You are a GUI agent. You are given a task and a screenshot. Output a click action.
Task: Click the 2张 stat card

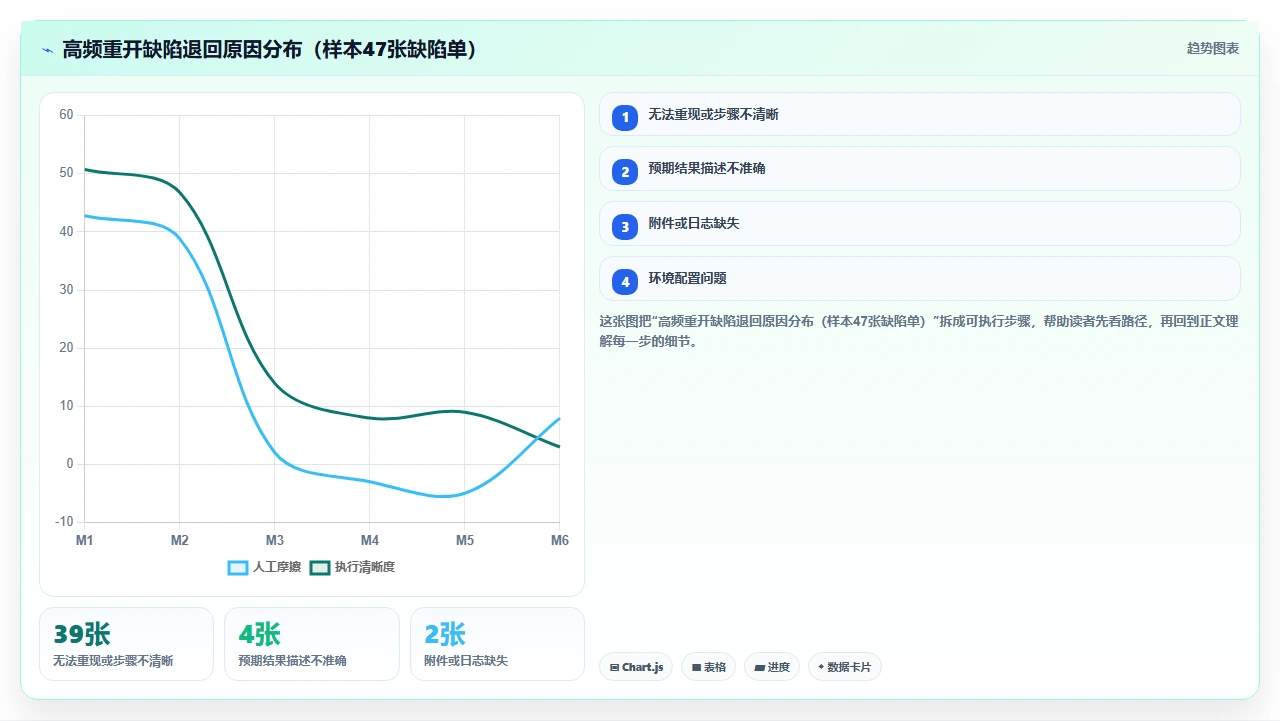497,644
